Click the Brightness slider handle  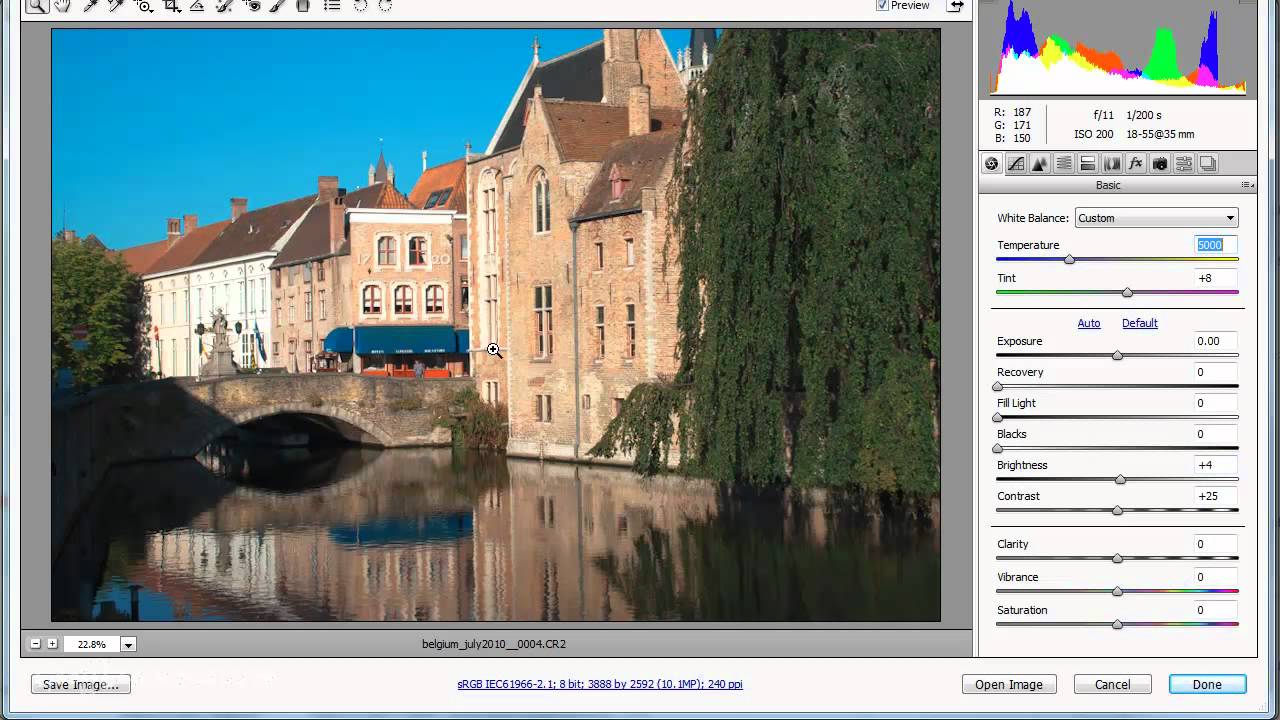pyautogui.click(x=1120, y=480)
